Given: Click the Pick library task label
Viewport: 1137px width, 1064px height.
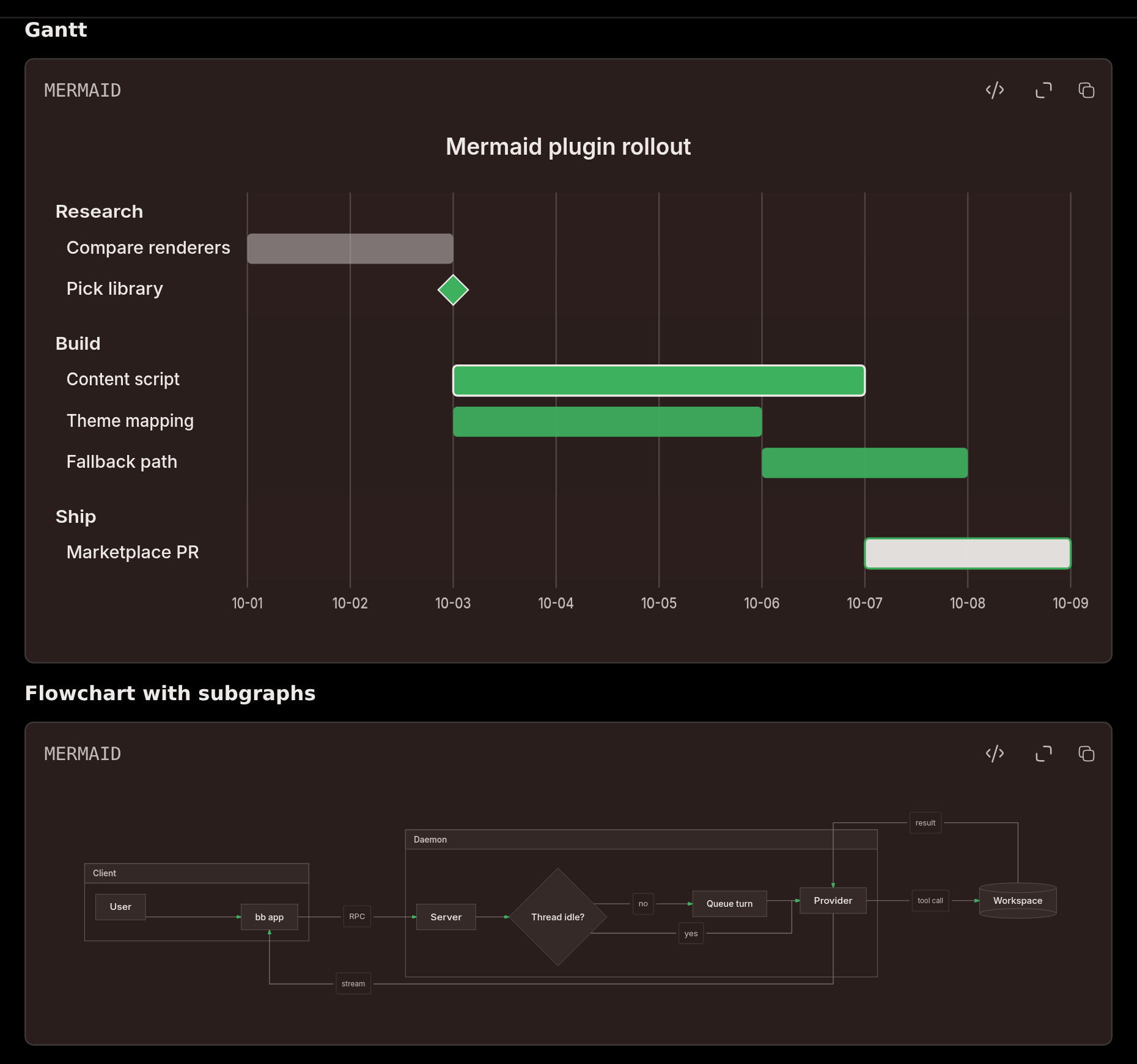Looking at the screenshot, I should pos(115,289).
